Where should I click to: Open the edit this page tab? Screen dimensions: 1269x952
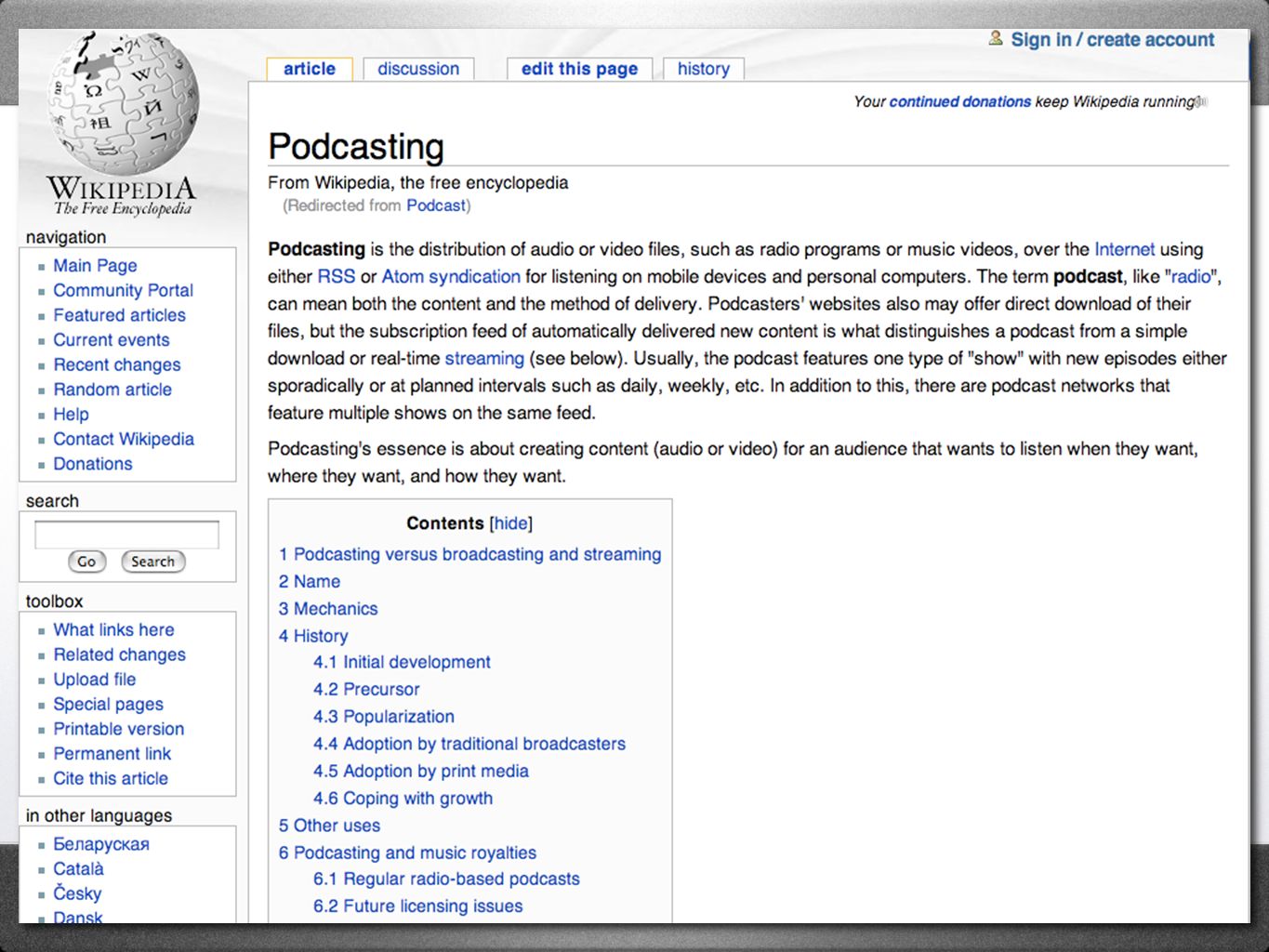(579, 69)
